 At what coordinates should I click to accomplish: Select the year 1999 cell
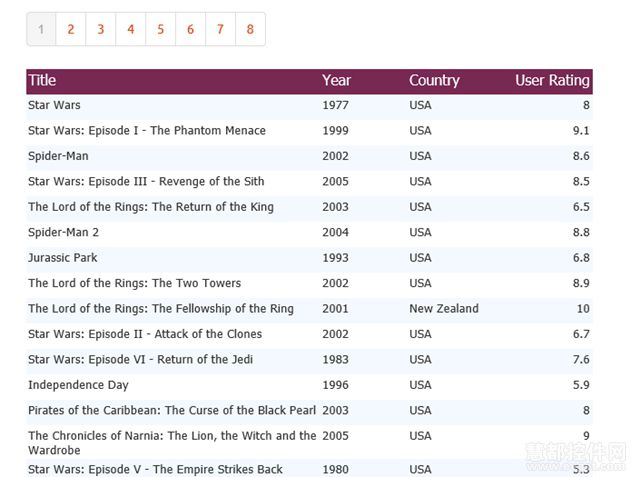(x=336, y=131)
